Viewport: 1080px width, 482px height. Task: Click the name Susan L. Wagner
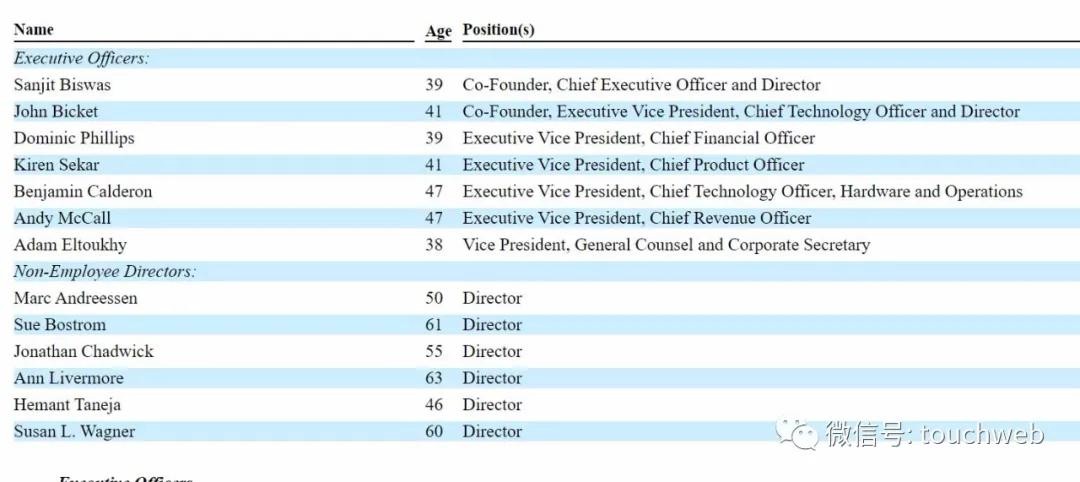74,431
